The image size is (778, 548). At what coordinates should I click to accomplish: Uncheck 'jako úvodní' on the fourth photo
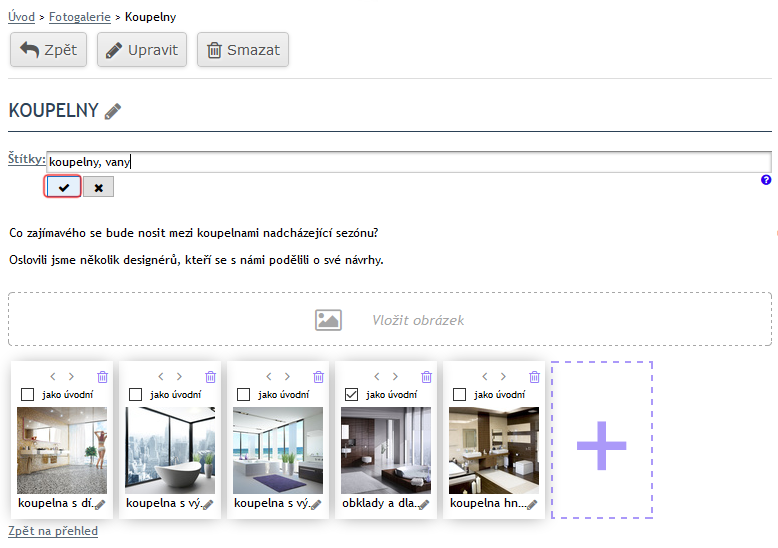[x=351, y=395]
